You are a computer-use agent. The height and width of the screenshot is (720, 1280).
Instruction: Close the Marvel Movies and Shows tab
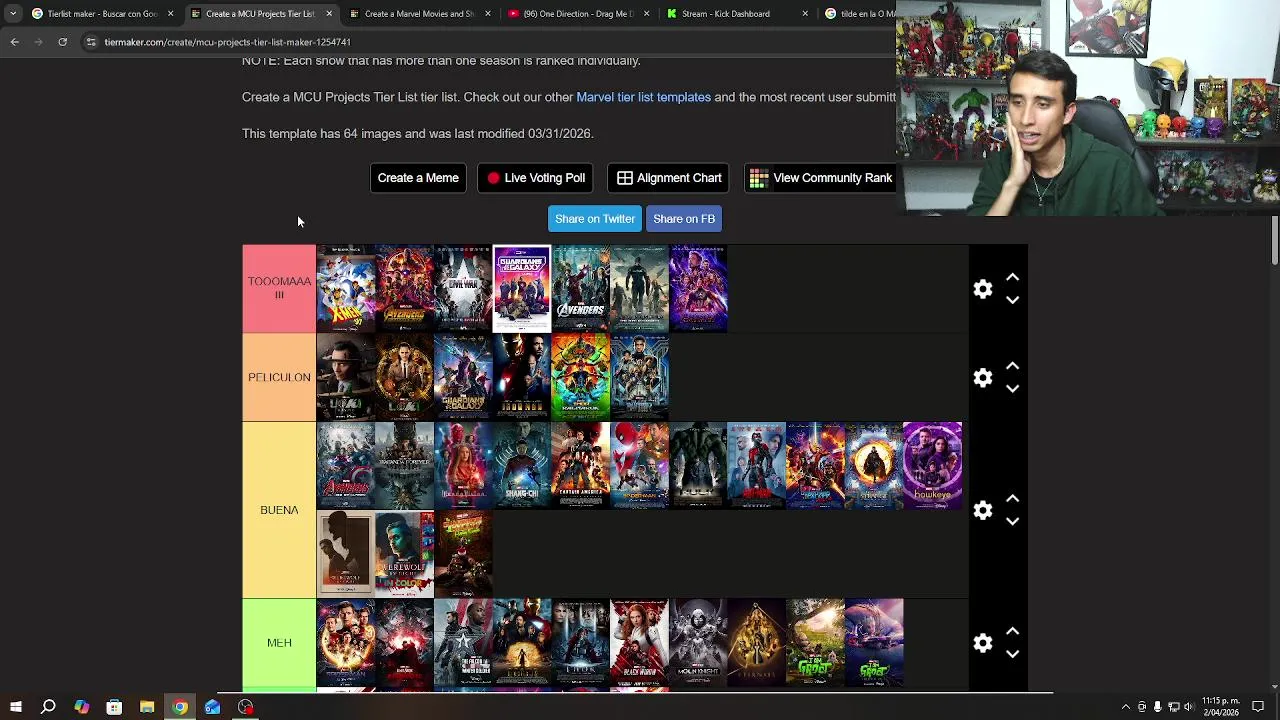488,14
